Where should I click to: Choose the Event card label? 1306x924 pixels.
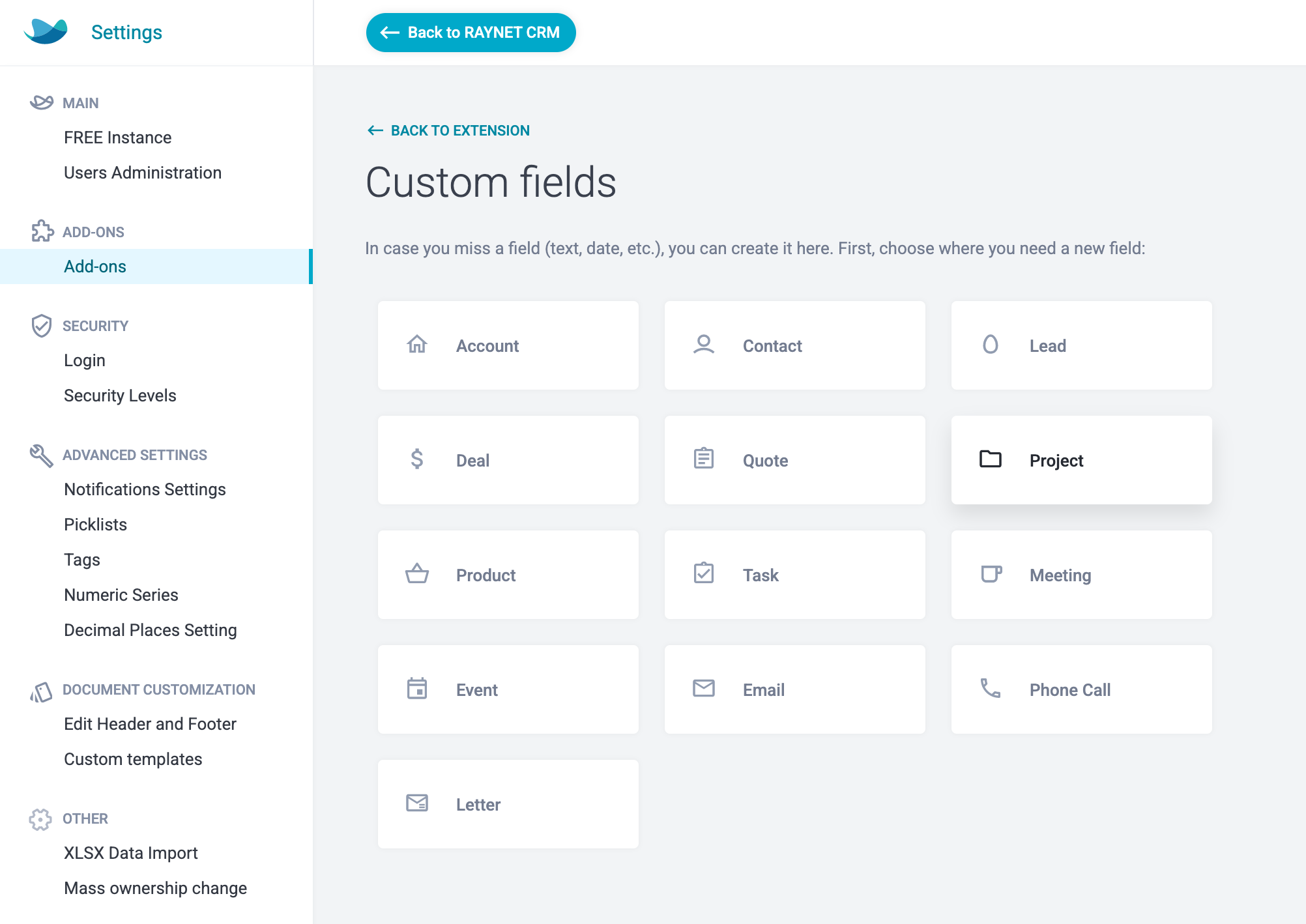[x=477, y=690]
